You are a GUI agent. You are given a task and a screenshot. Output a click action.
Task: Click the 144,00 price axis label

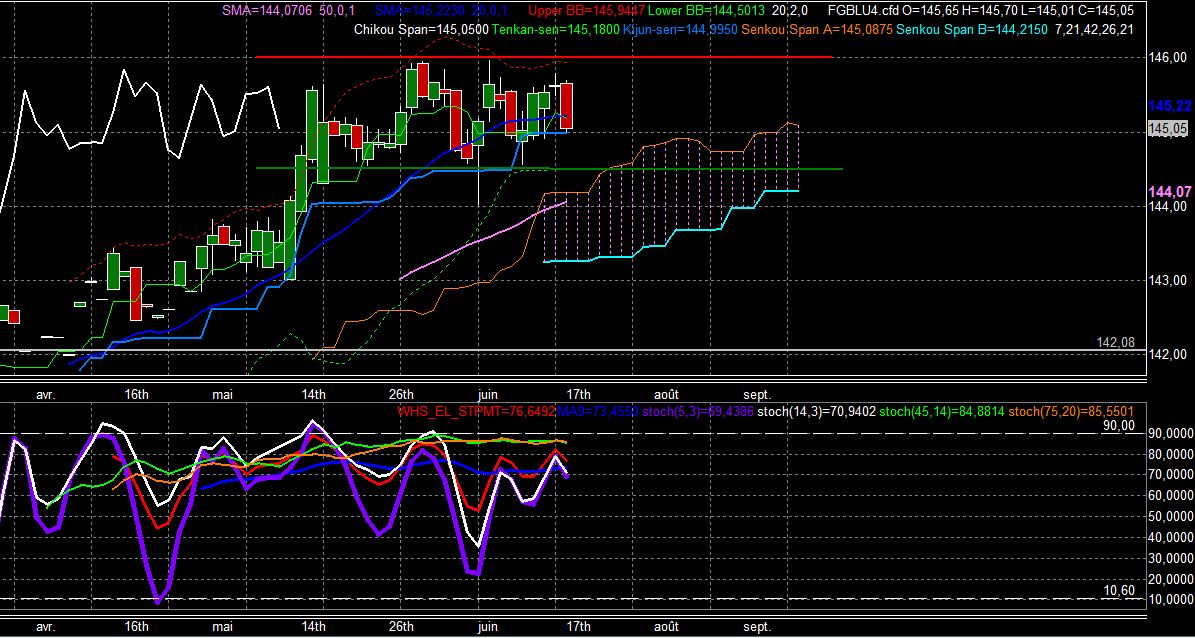pos(1168,206)
